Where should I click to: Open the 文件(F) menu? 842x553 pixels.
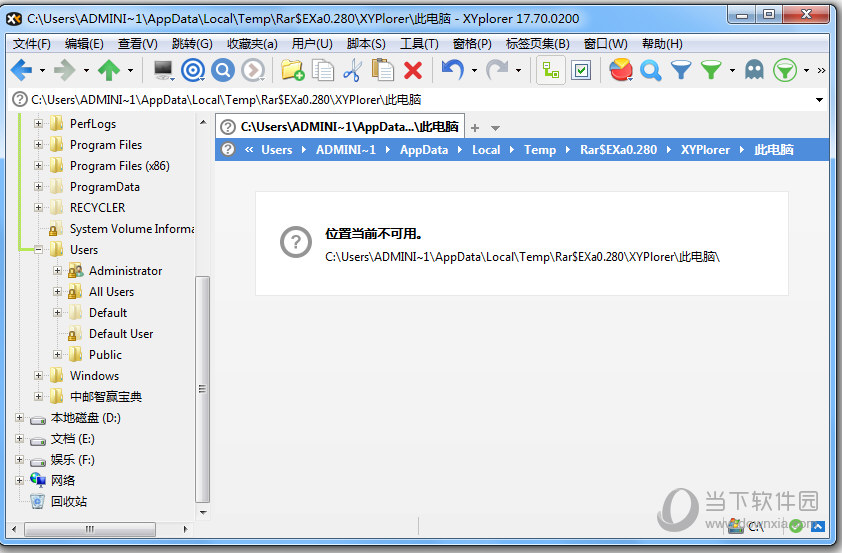coord(32,43)
